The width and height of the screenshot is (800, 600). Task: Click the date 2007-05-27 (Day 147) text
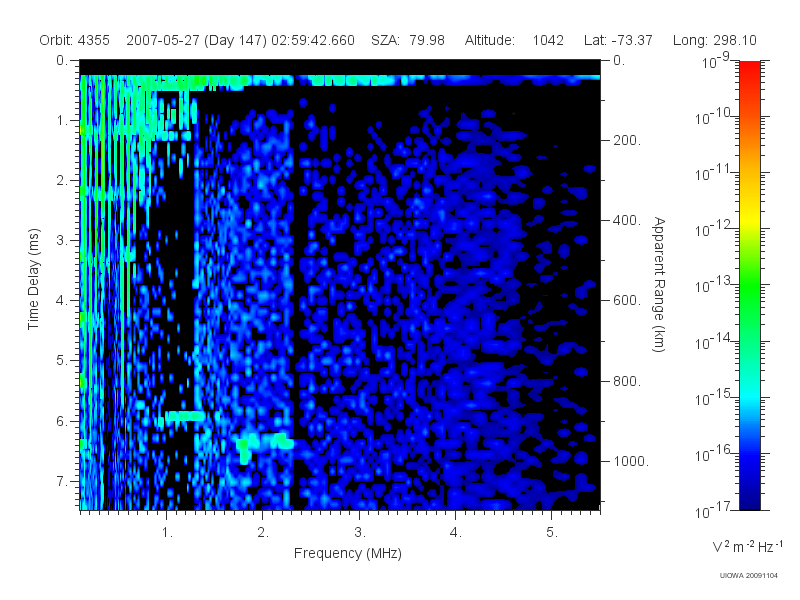coord(196,40)
